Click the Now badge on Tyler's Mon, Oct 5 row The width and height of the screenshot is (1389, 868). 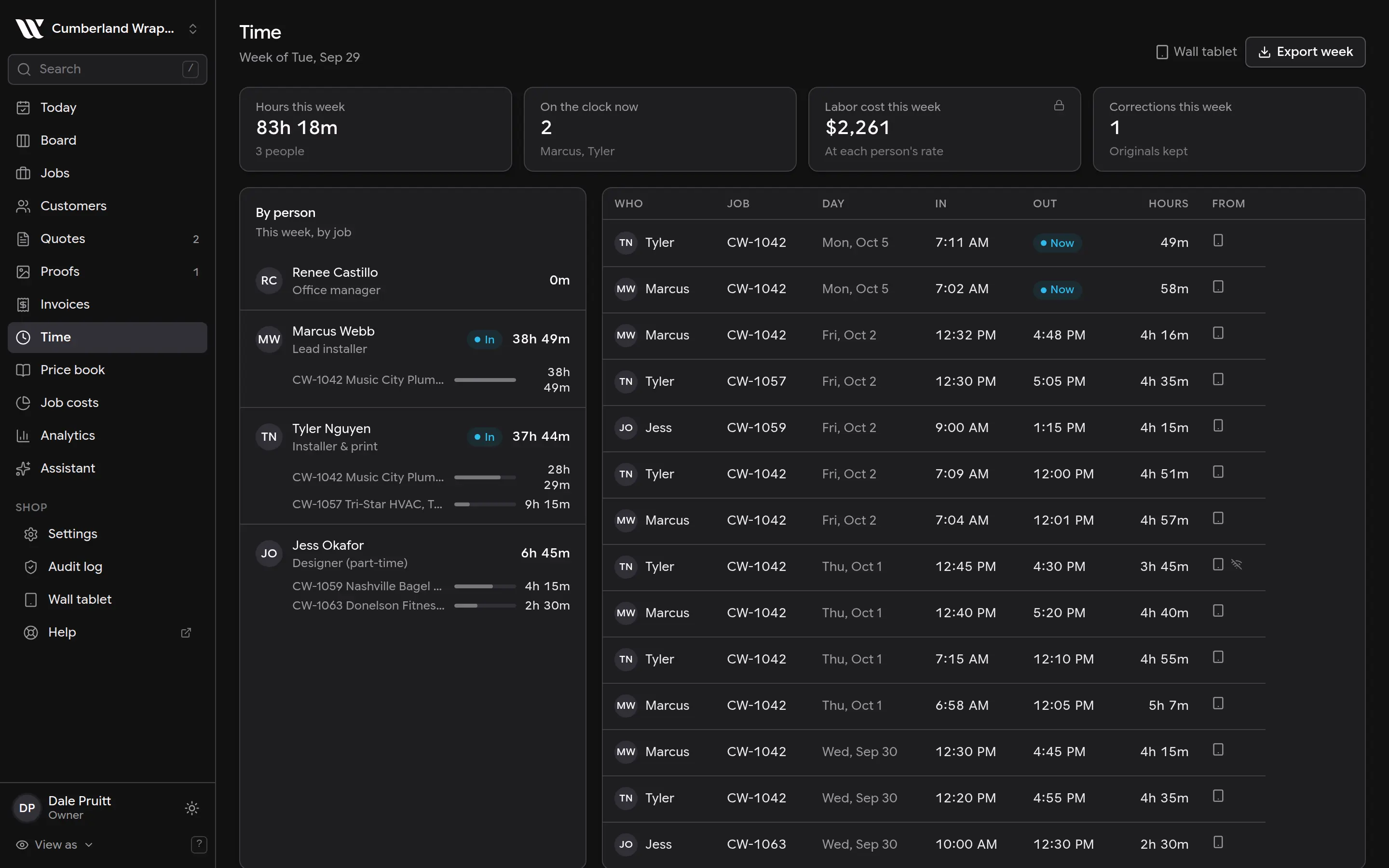[1057, 243]
